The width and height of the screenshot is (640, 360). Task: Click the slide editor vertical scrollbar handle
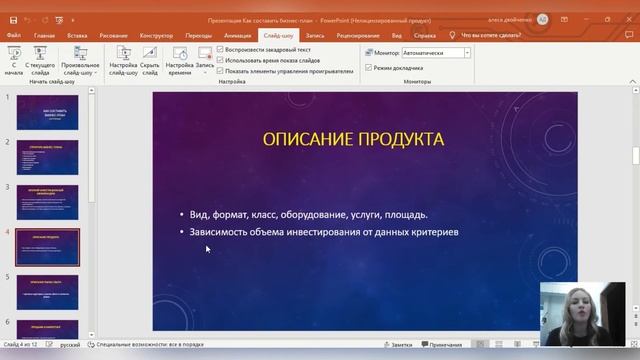636,156
